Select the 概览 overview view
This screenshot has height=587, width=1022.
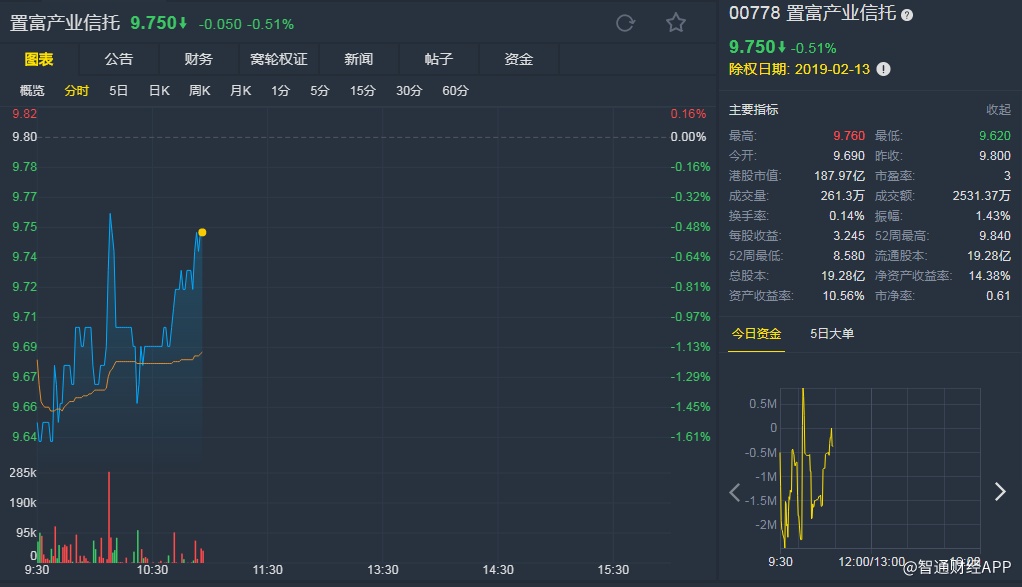pyautogui.click(x=32, y=91)
